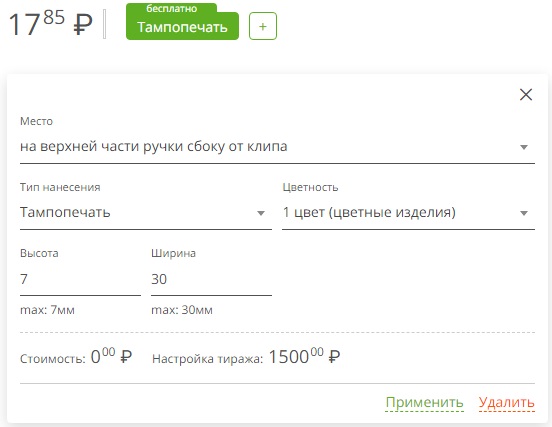Viewport: 552px width, 427px height.
Task: Click the 17.85 ₽ price at top
Action: [50, 23]
